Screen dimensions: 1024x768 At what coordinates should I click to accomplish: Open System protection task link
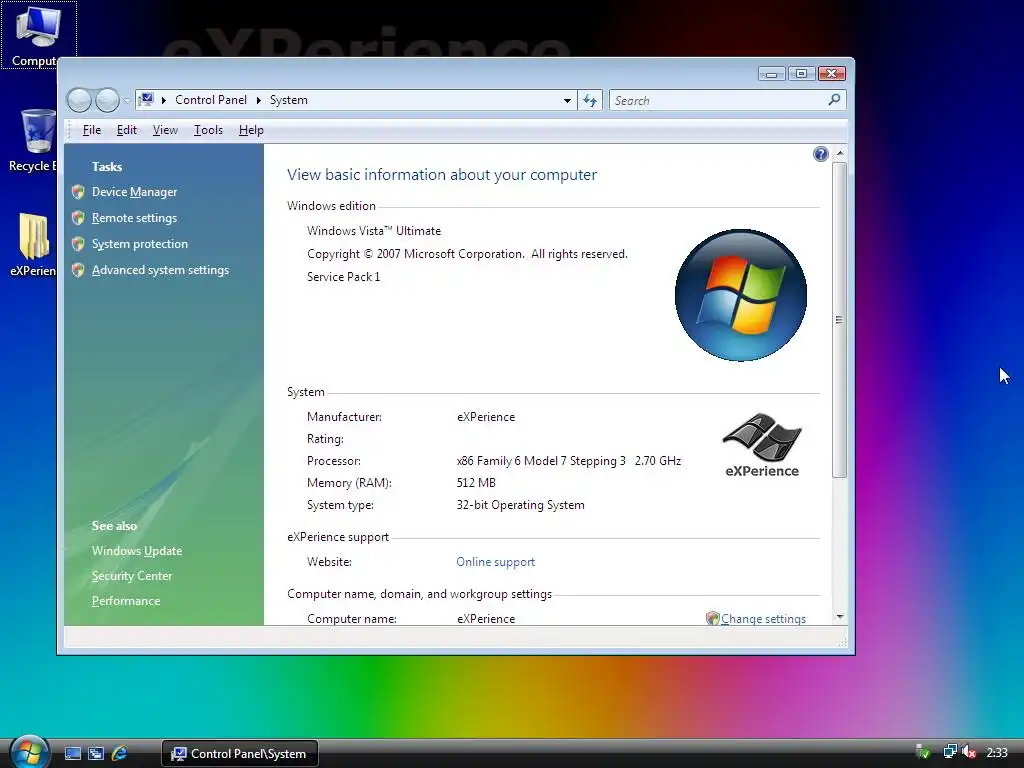tap(140, 244)
